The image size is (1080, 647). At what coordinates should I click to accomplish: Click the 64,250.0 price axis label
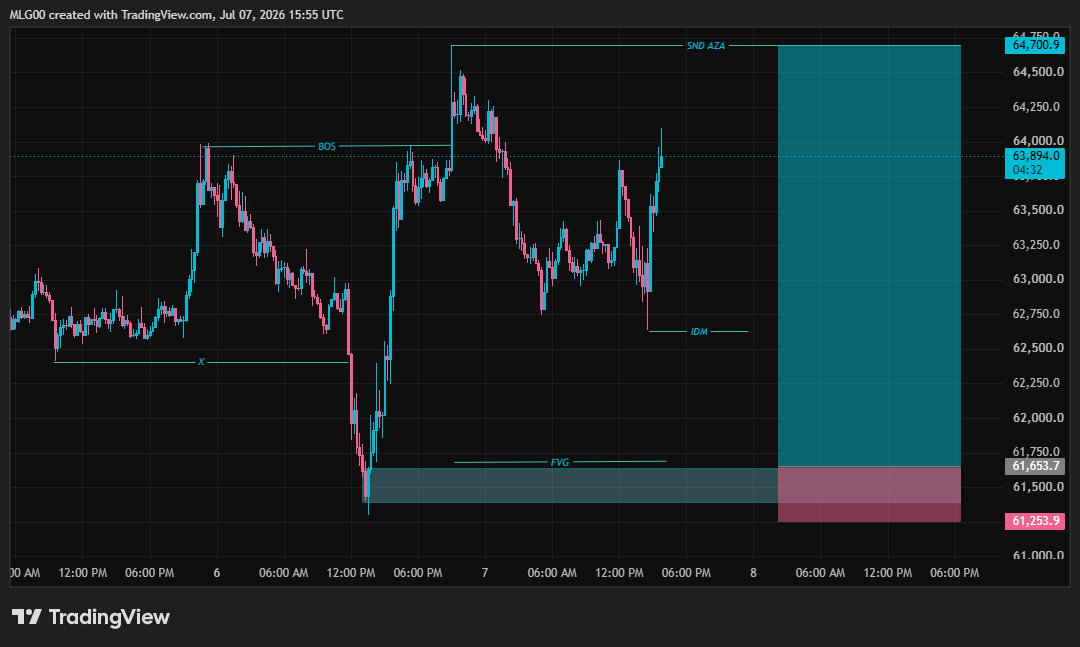pos(1036,107)
